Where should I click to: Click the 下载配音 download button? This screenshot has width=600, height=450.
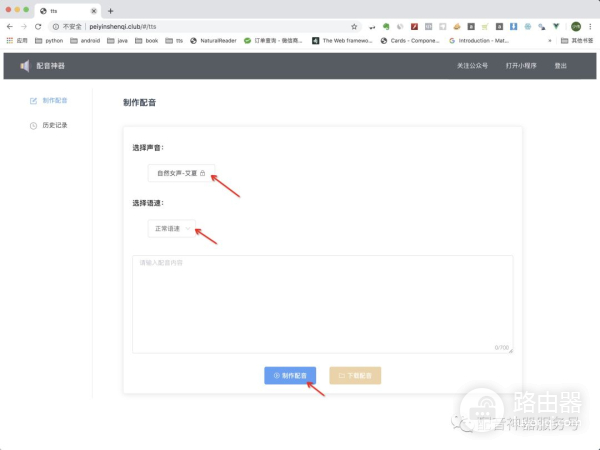click(355, 375)
